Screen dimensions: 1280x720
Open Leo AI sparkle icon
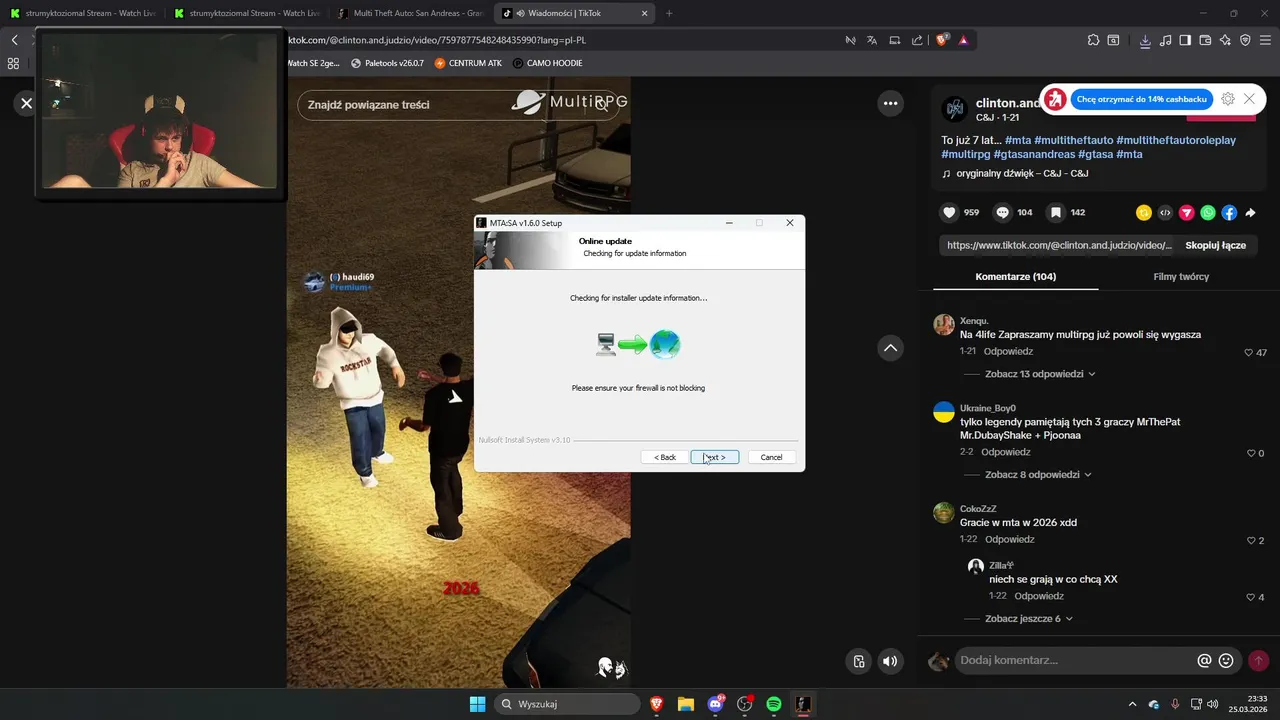(x=1225, y=40)
